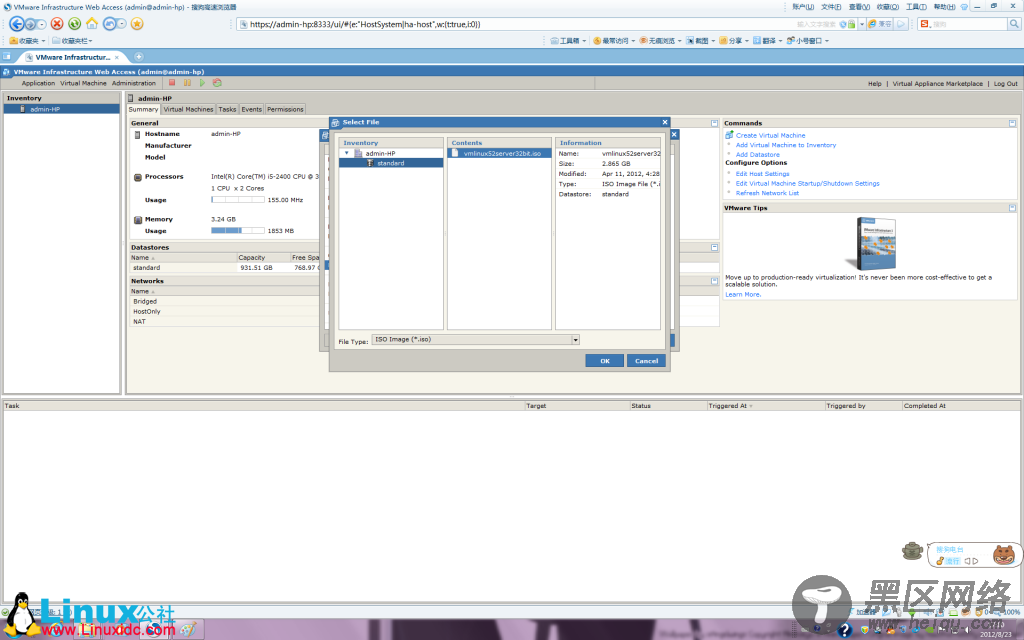Click the new browser tab plus icon

coord(139,56)
